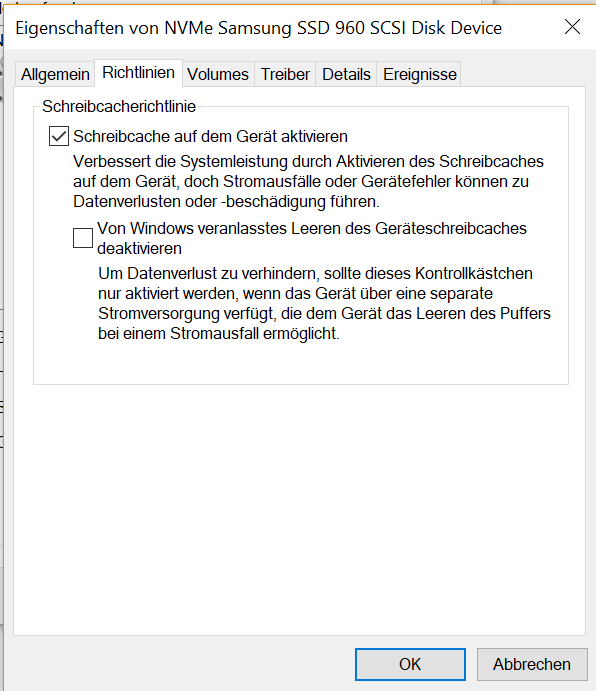Click the 'Verbessert die Systemleistung' description text

(x=308, y=182)
